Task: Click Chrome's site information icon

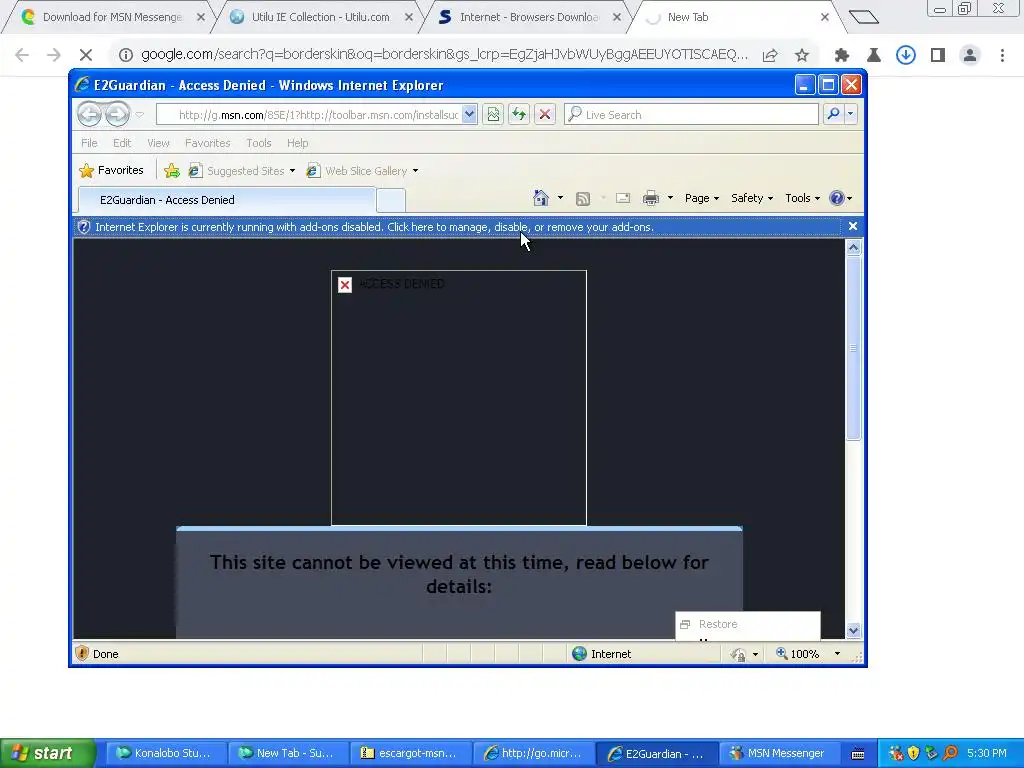Action: (126, 55)
